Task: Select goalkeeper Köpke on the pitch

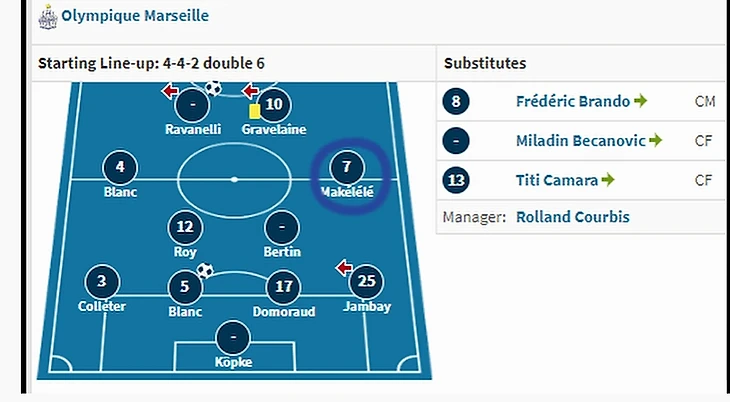Action: pyautogui.click(x=233, y=337)
